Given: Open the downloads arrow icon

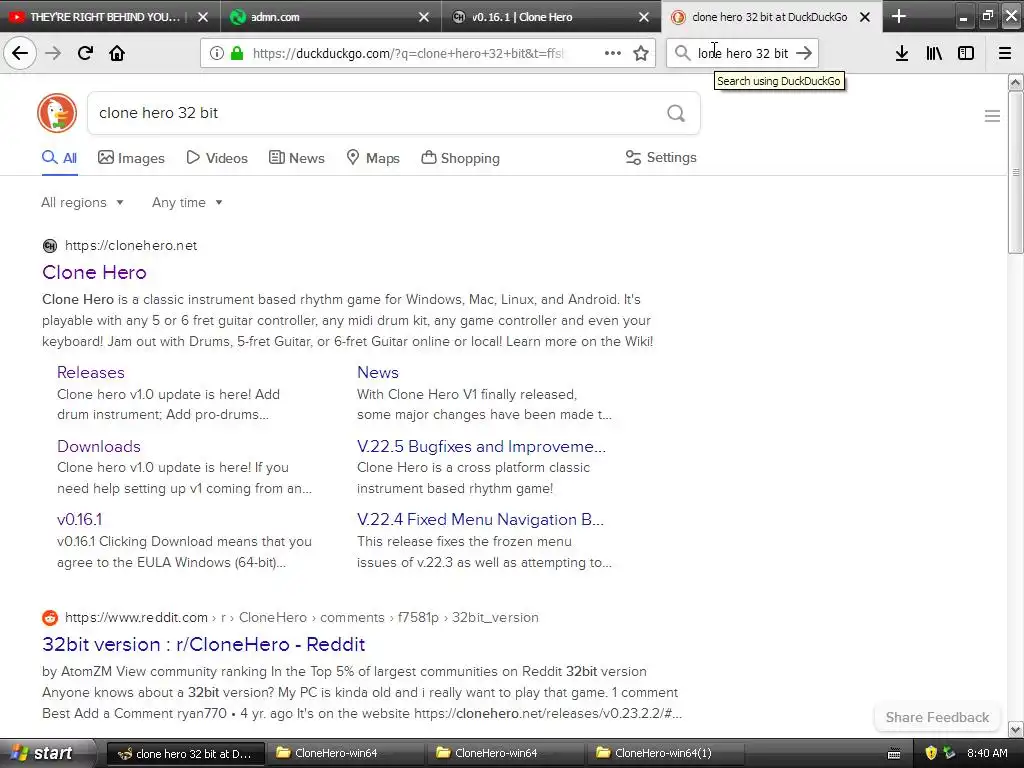Looking at the screenshot, I should click(x=902, y=53).
